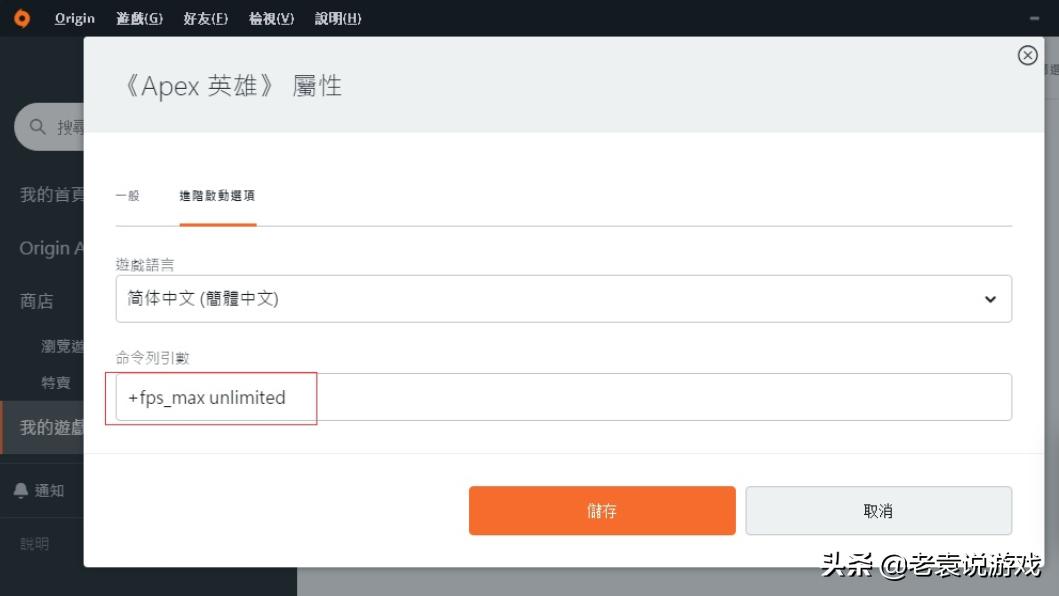
Task: Close the properties dialog with circled X icon
Action: (1028, 55)
